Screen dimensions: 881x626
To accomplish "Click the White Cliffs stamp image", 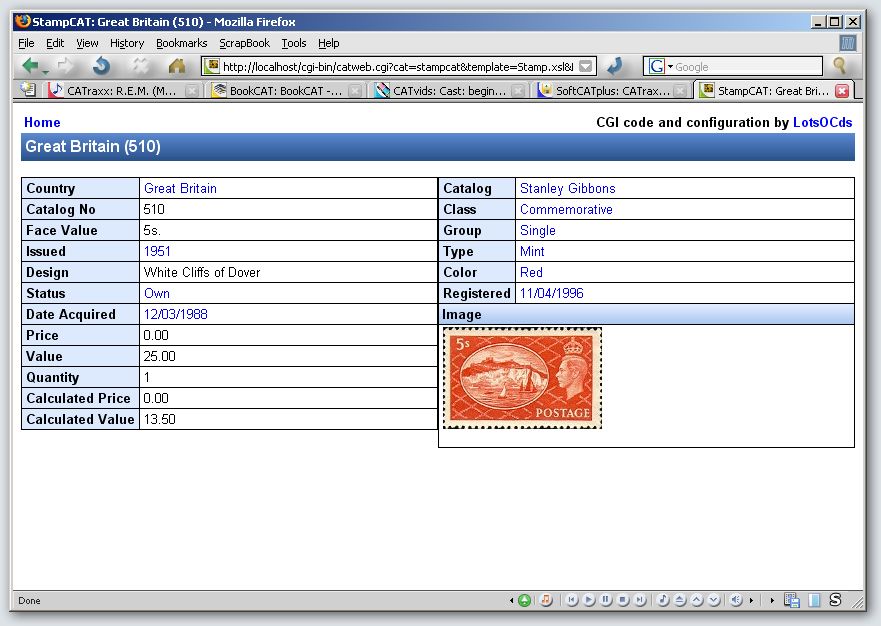I will [522, 378].
